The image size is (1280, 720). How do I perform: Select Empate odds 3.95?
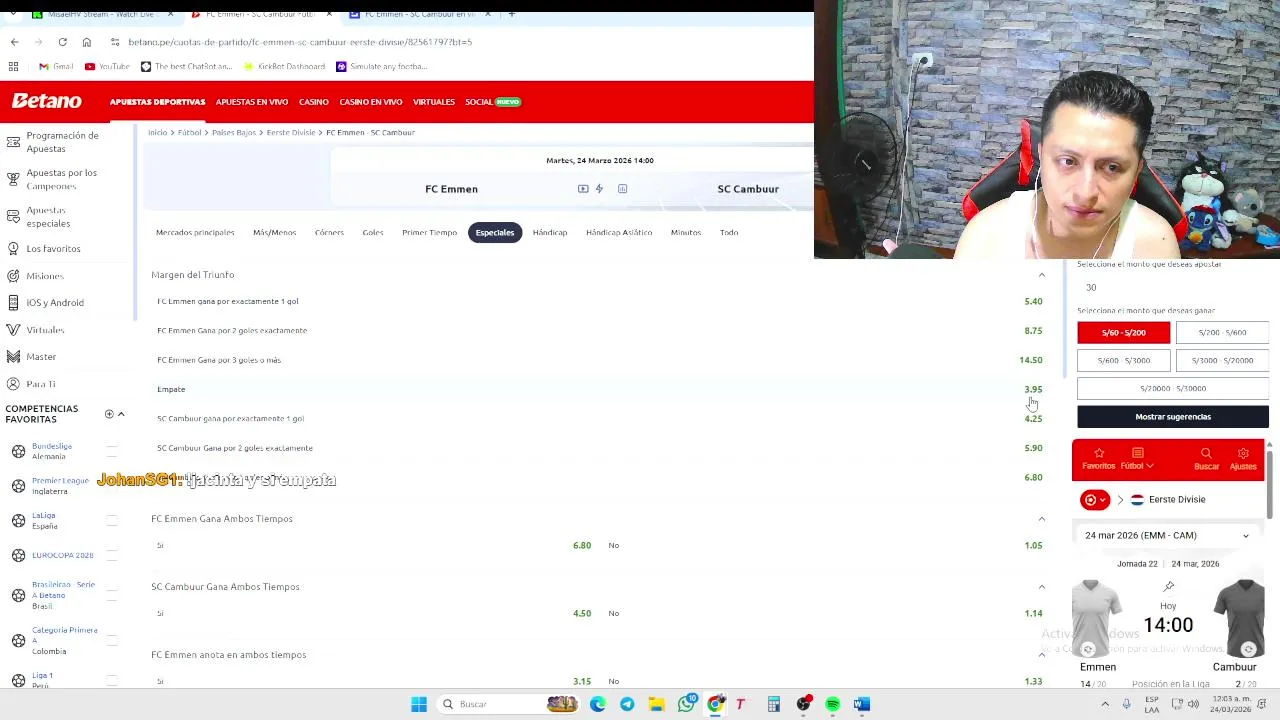(x=1033, y=389)
